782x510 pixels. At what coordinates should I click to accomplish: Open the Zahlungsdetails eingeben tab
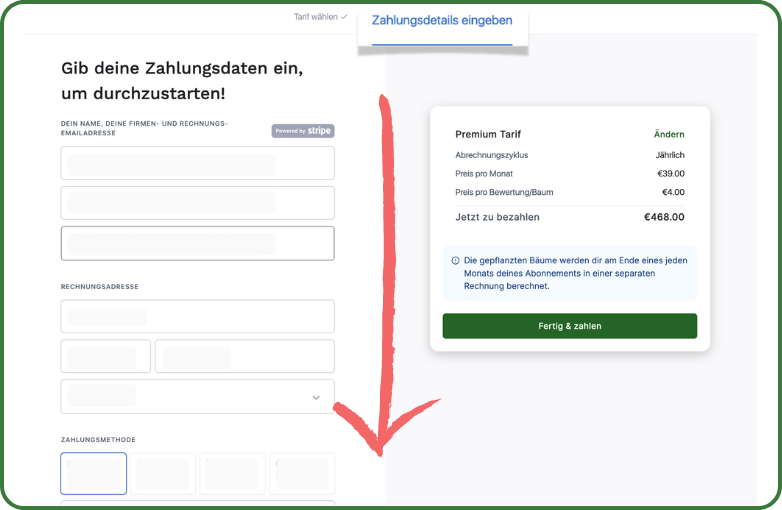pyautogui.click(x=442, y=21)
